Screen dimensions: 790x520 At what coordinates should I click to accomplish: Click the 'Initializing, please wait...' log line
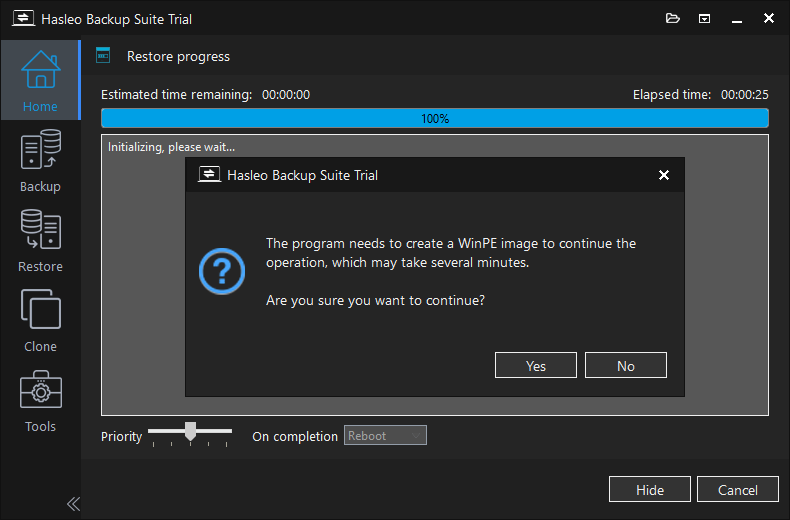coord(171,147)
